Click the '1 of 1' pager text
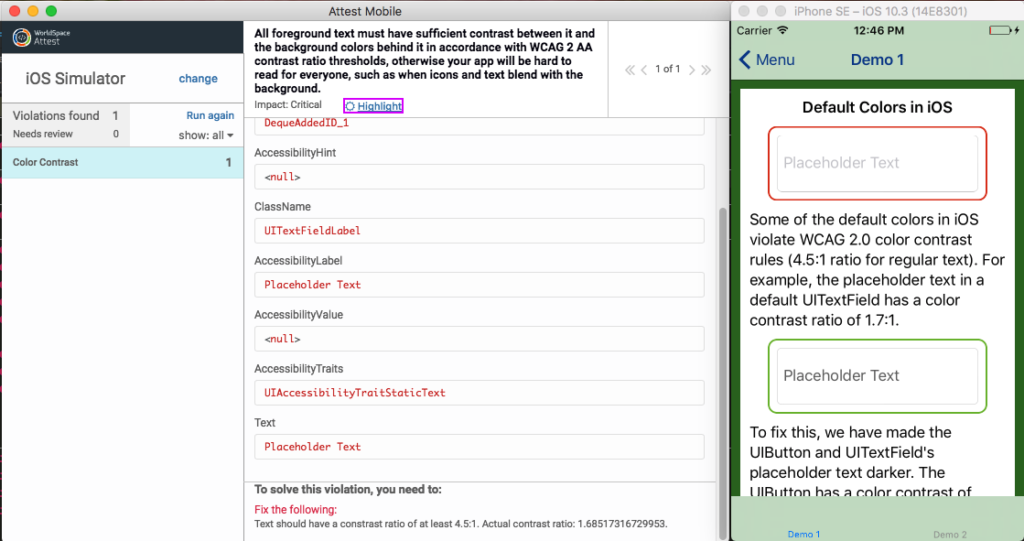1024x541 pixels. coord(668,69)
